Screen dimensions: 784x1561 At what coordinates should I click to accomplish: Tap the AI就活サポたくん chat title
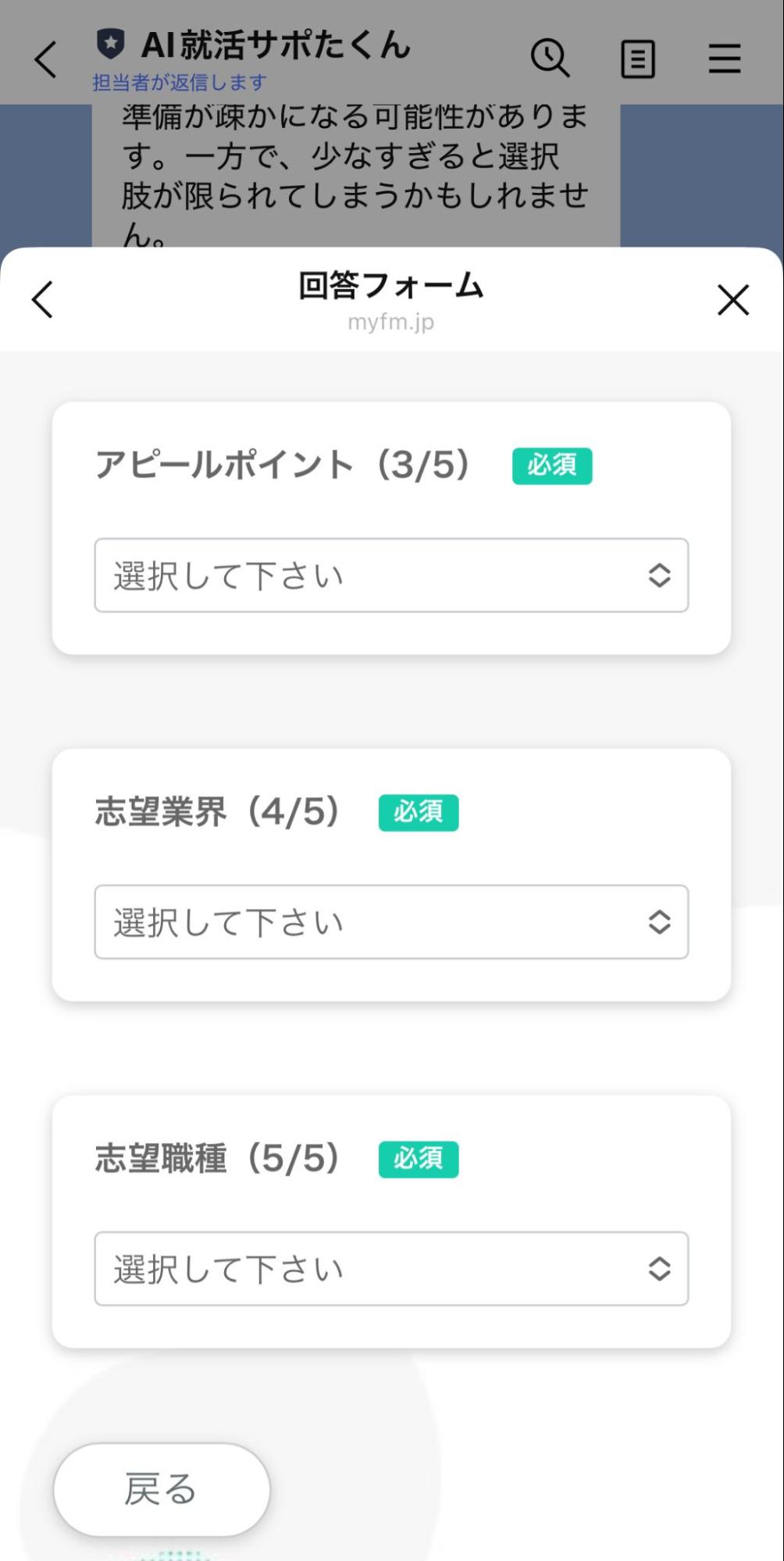pyautogui.click(x=275, y=45)
